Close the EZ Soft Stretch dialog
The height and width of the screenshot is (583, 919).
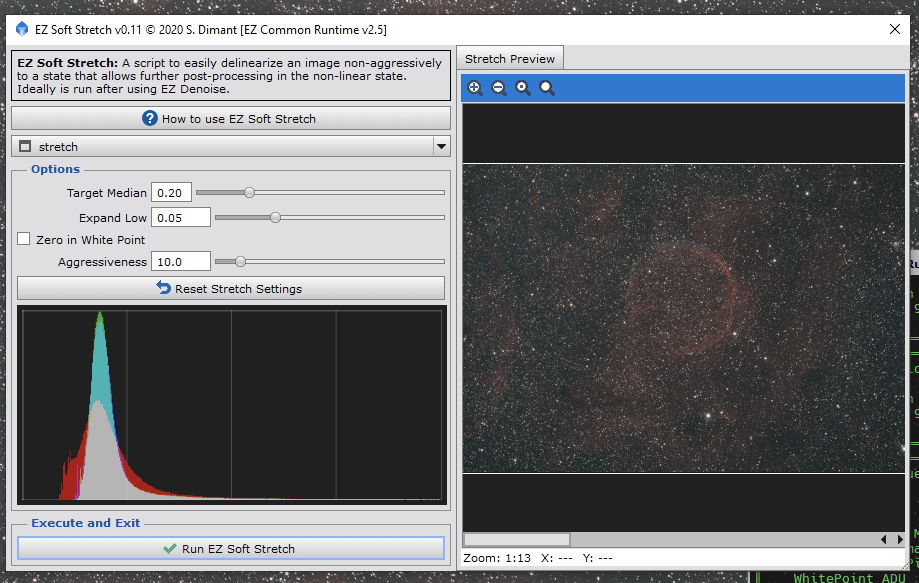pyautogui.click(x=894, y=29)
